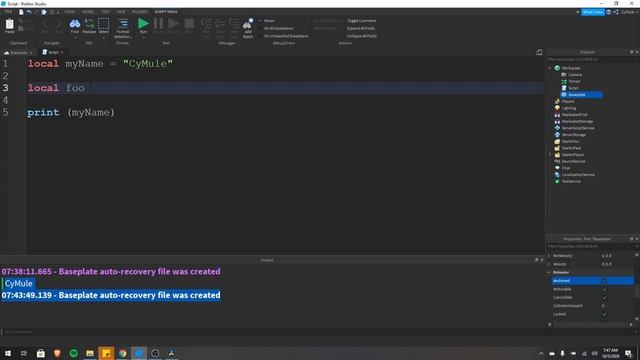Select On All Exceptions option
The image size is (640, 360).
pos(278,28)
